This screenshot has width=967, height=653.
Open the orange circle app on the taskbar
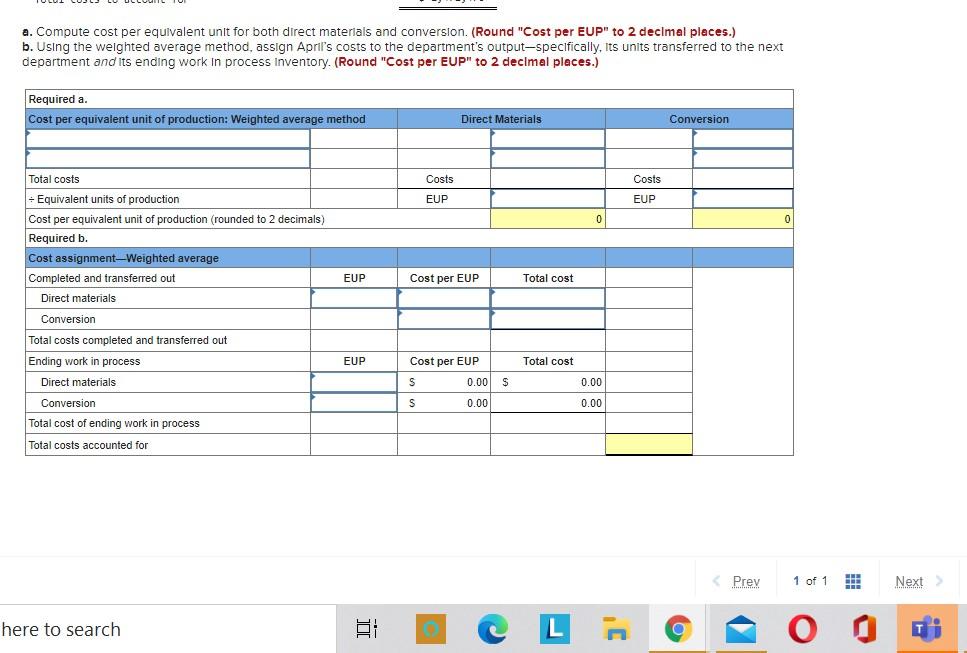coord(430,629)
